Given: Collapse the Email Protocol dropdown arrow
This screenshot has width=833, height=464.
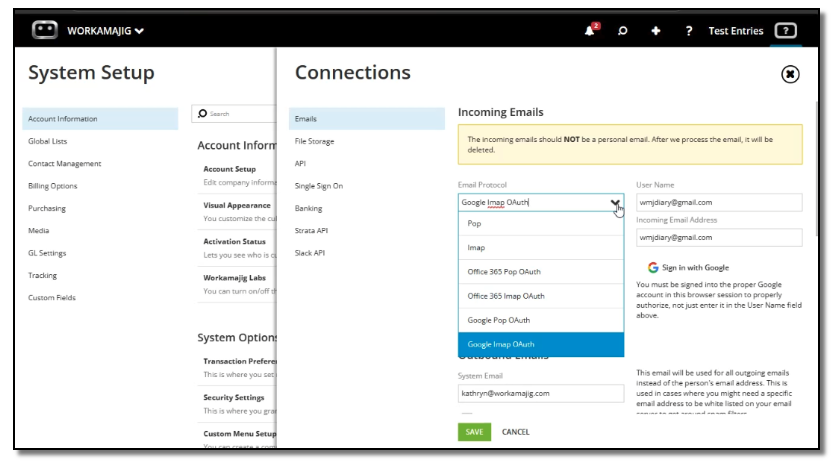Looking at the screenshot, I should (615, 203).
